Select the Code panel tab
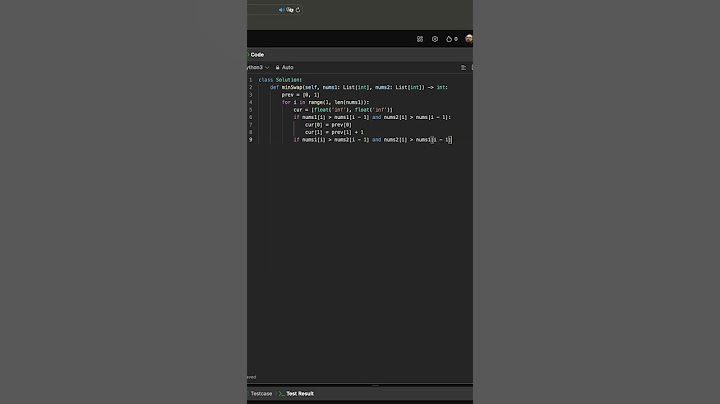Image resolution: width=720 pixels, height=404 pixels. (x=256, y=55)
